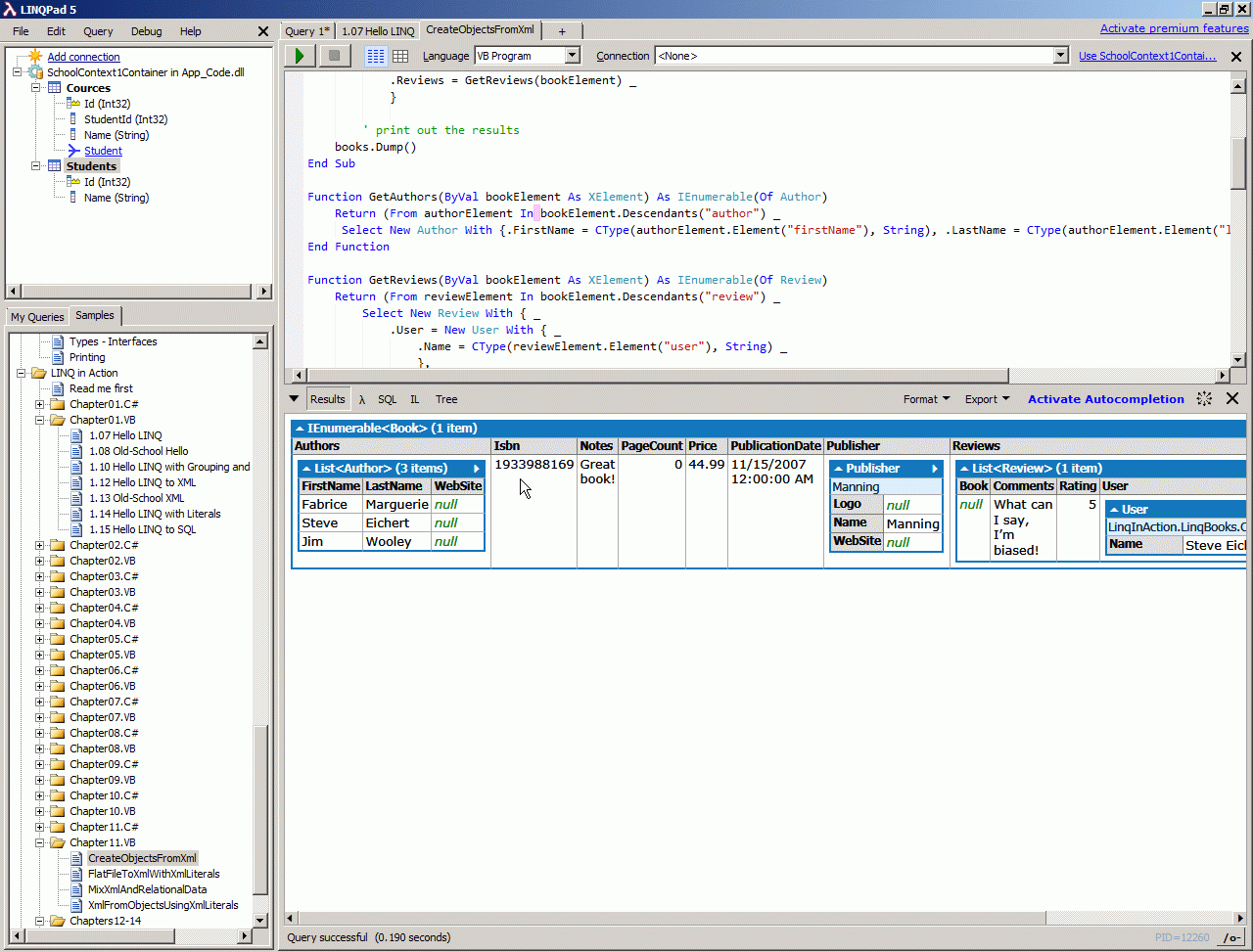This screenshot has height=952, width=1253.
Task: Click the Activate Autocompletion link
Action: tap(1106, 399)
